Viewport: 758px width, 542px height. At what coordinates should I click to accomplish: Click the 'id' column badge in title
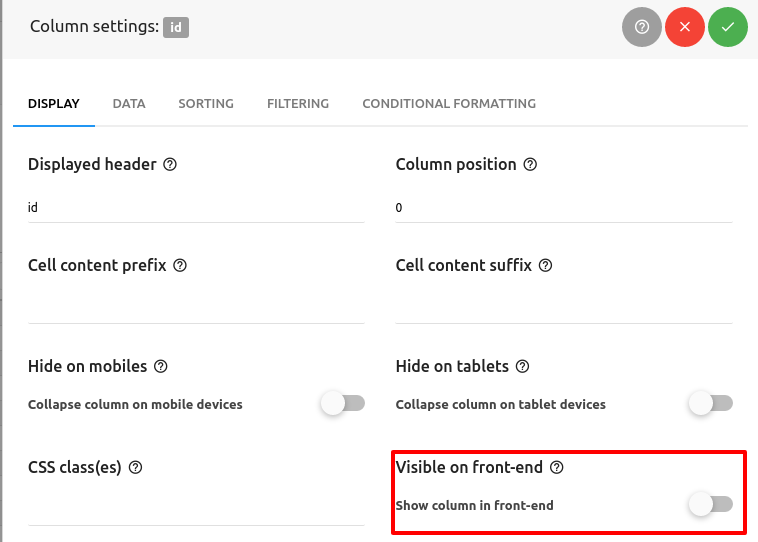point(176,27)
